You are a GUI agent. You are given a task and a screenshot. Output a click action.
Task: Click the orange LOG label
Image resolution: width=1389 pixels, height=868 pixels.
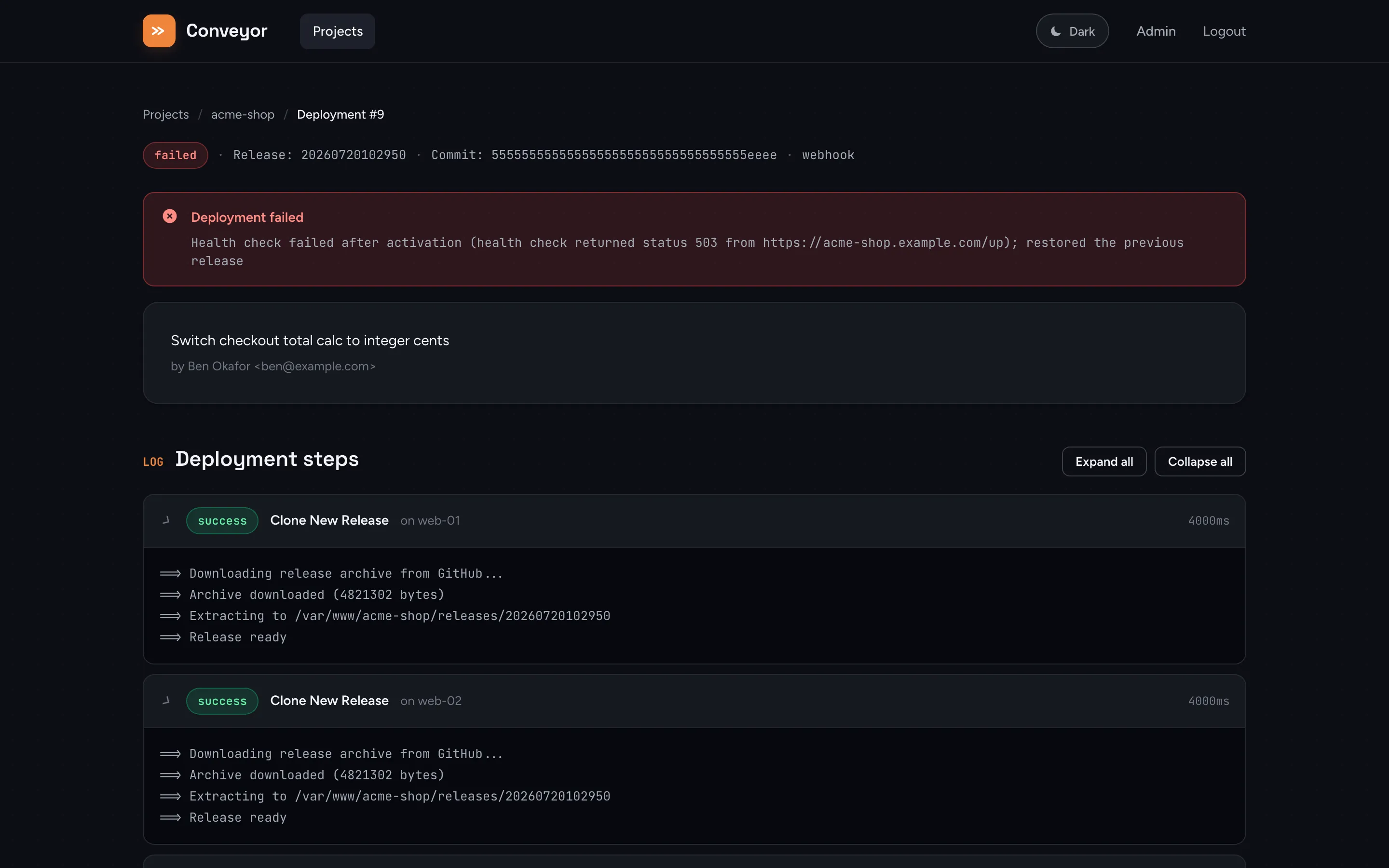pos(153,462)
